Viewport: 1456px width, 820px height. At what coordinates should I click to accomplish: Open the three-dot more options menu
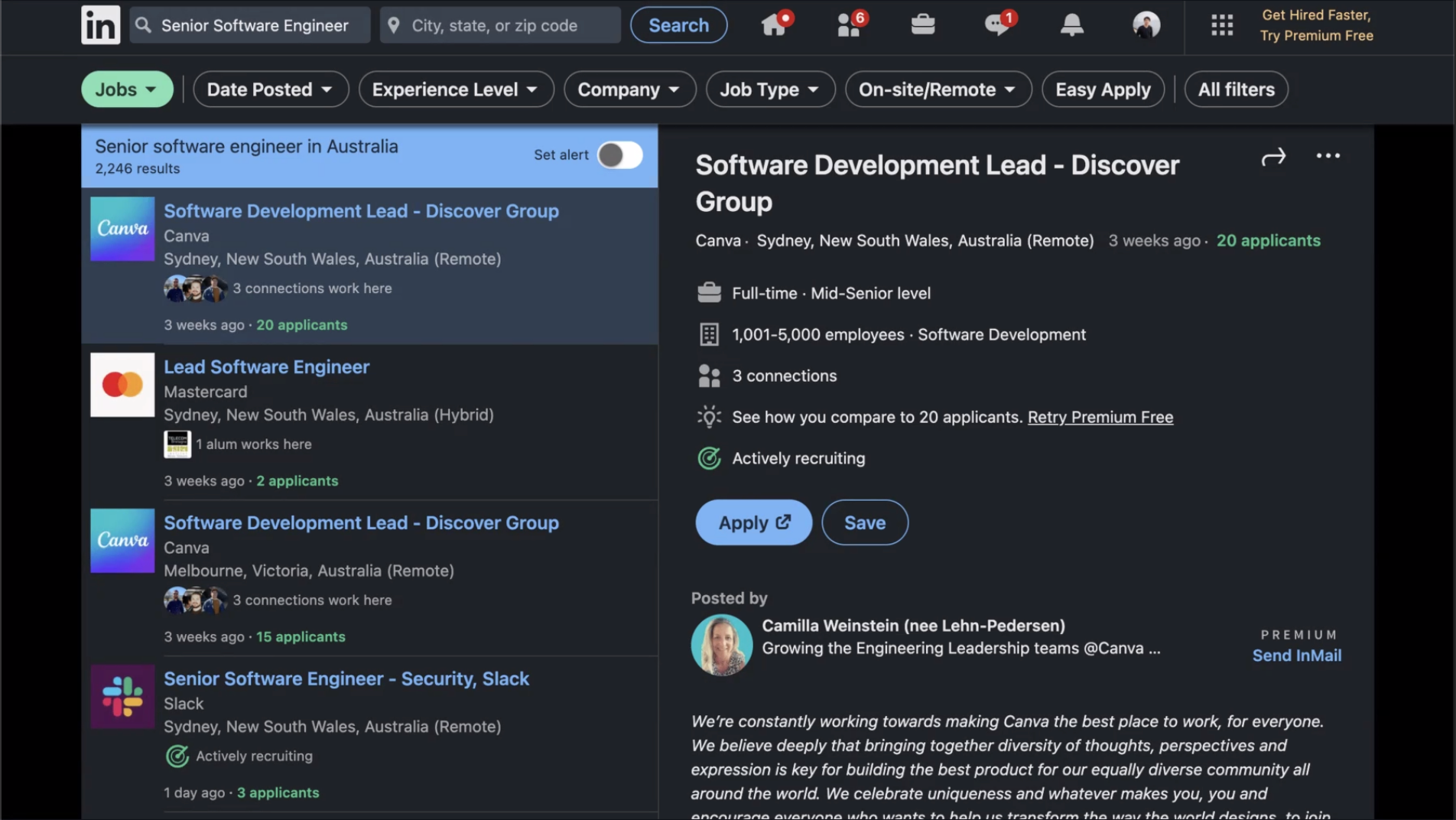click(1328, 156)
